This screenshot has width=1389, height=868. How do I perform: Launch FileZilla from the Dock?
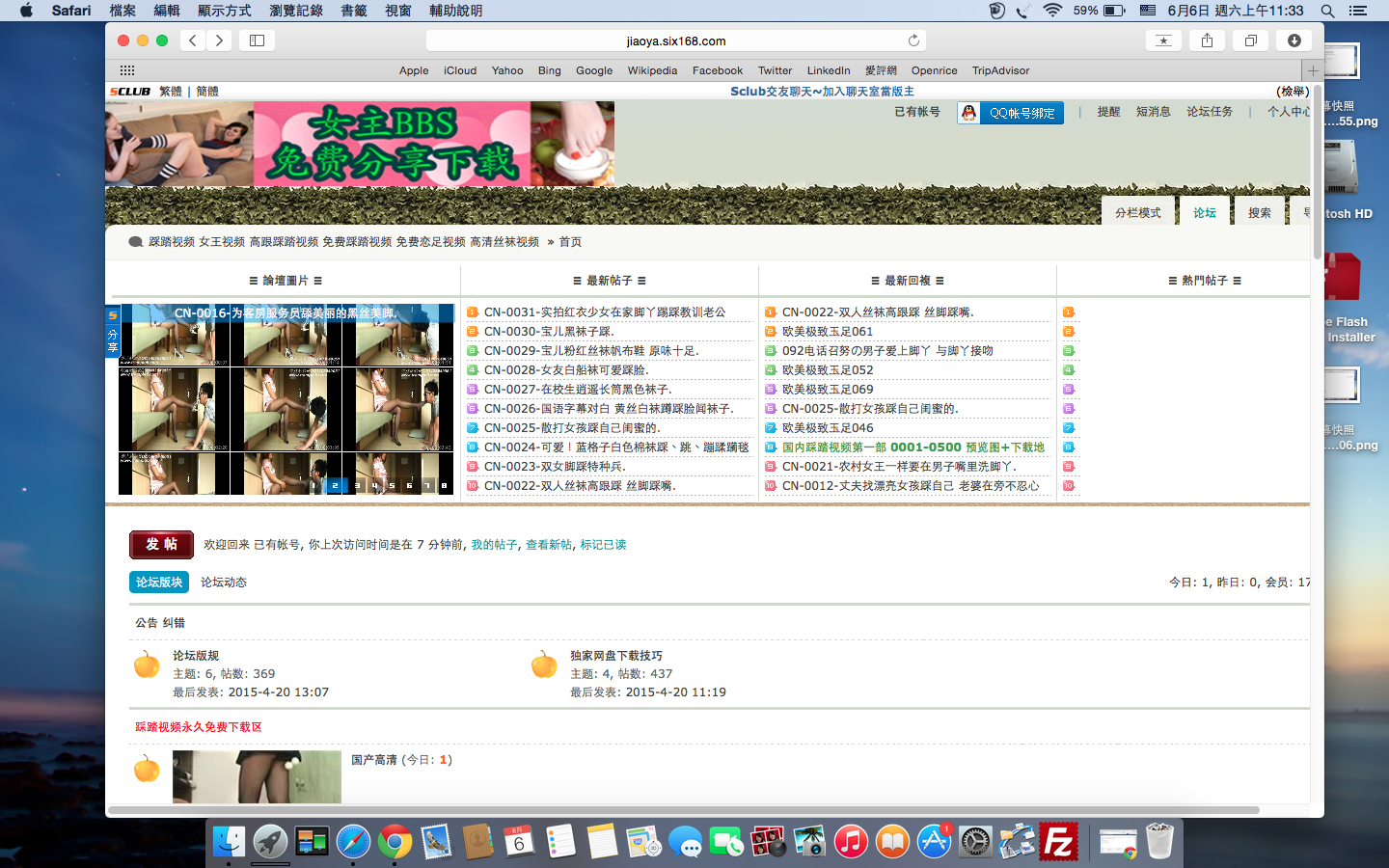click(1058, 842)
